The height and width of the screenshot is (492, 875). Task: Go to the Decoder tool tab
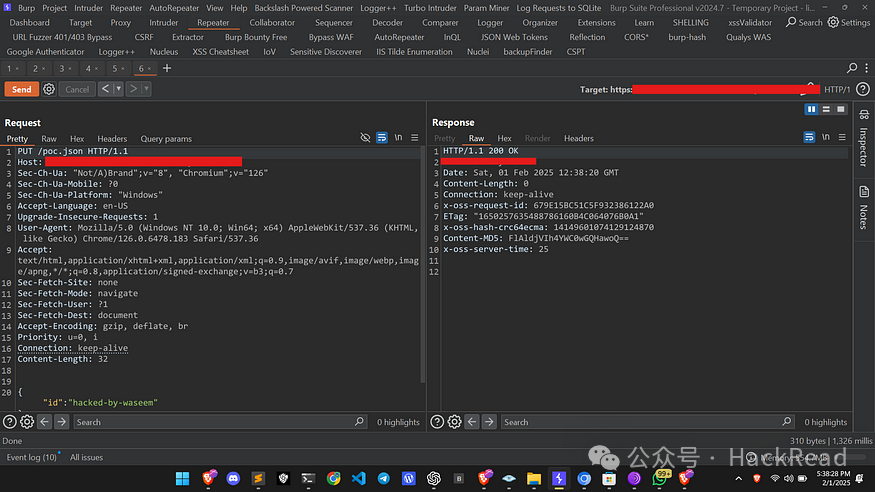[x=387, y=22]
